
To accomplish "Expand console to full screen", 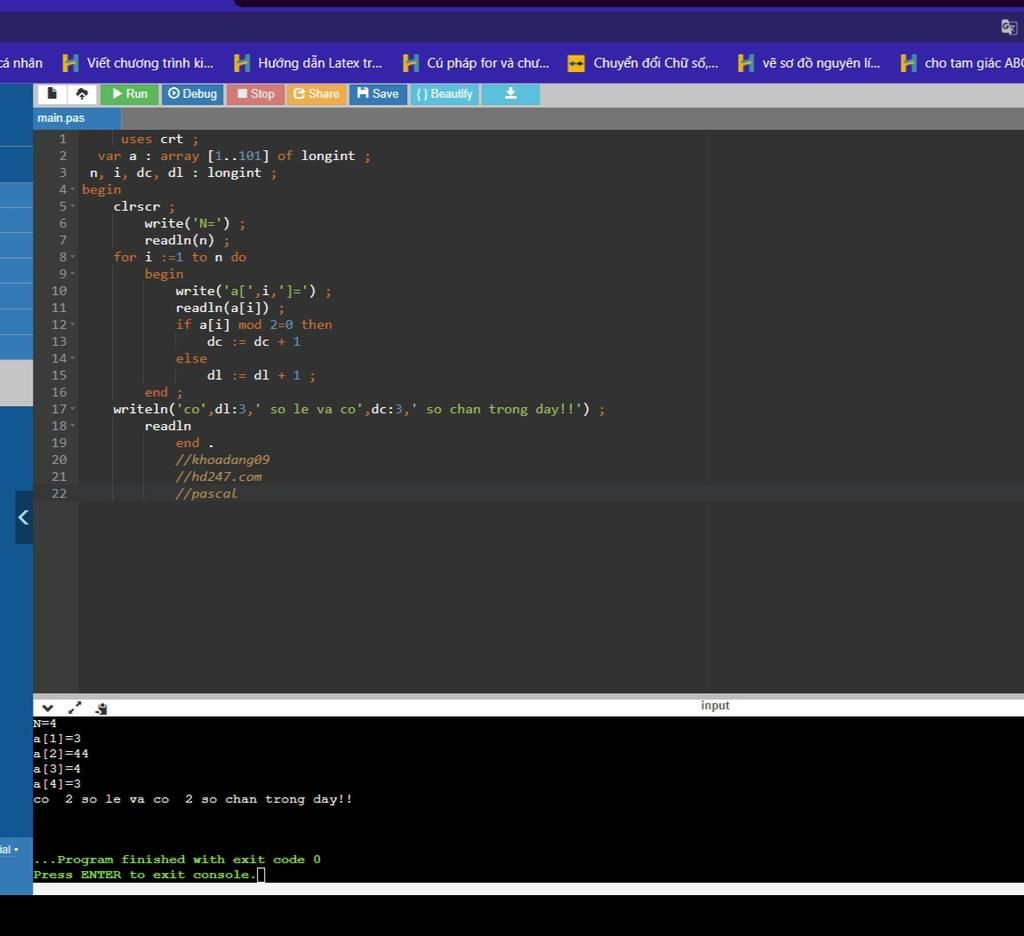I will [74, 708].
